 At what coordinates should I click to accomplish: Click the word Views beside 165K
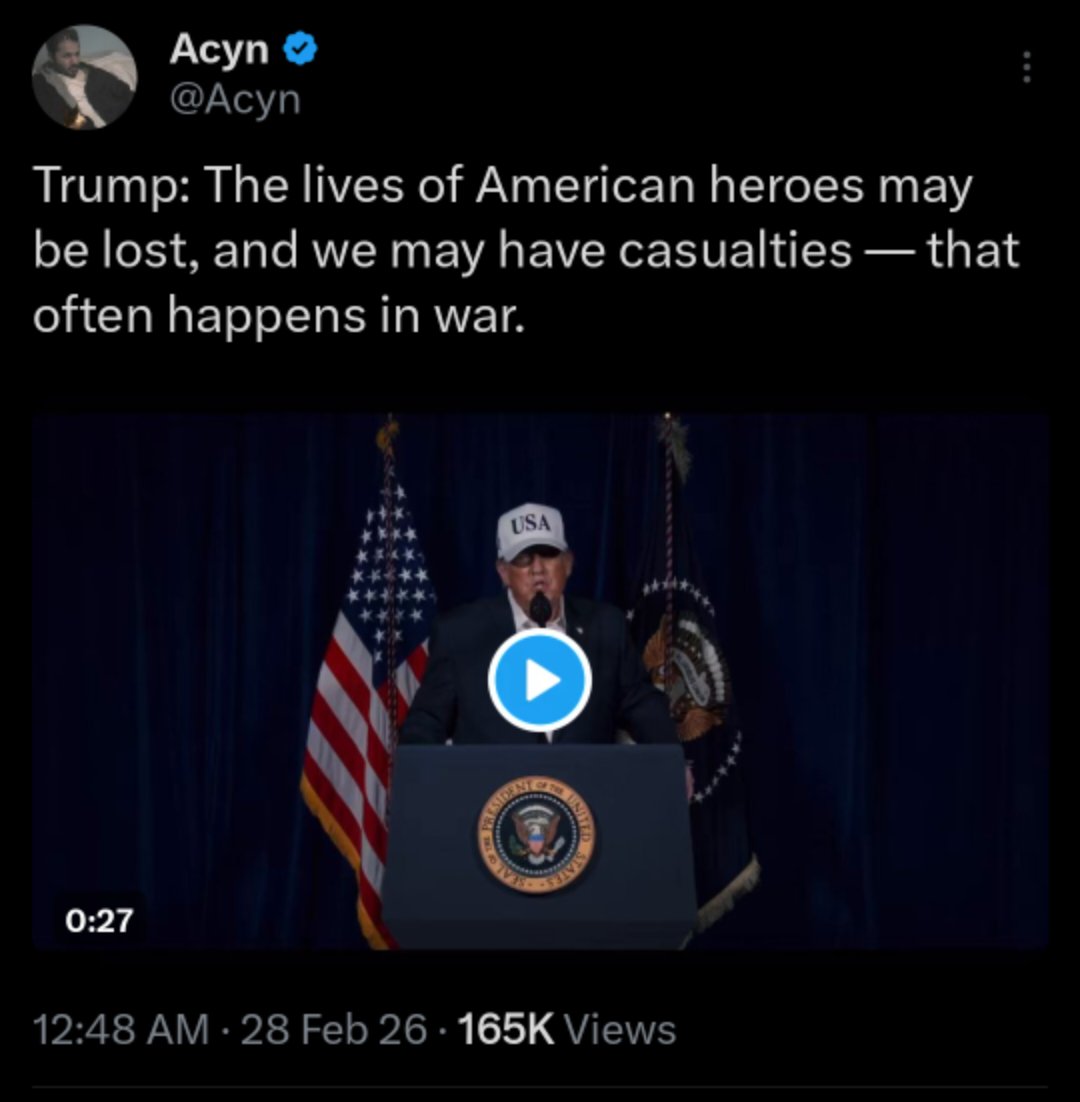point(621,1030)
